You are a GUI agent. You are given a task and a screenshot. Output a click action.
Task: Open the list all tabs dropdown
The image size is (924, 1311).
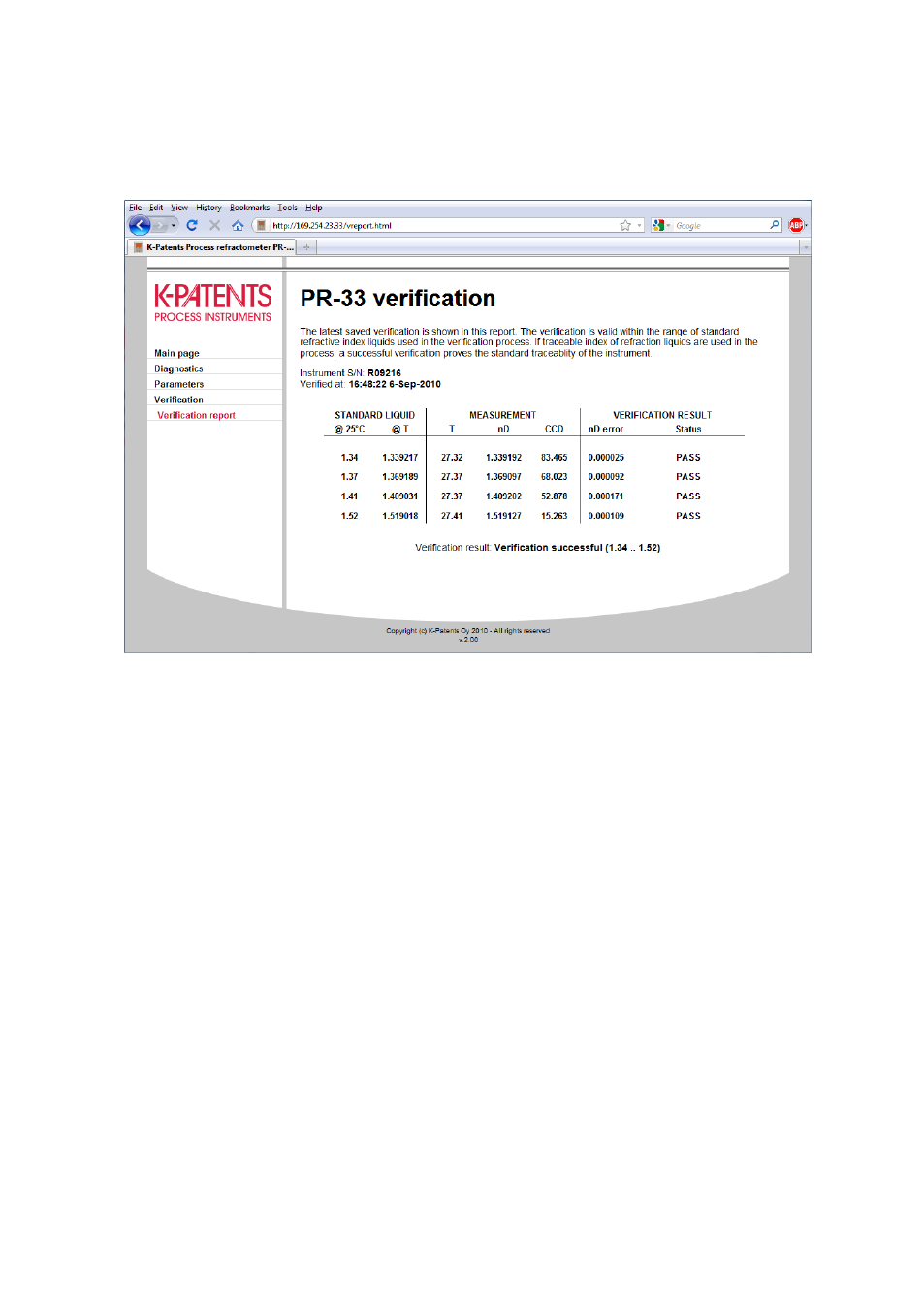coord(805,247)
